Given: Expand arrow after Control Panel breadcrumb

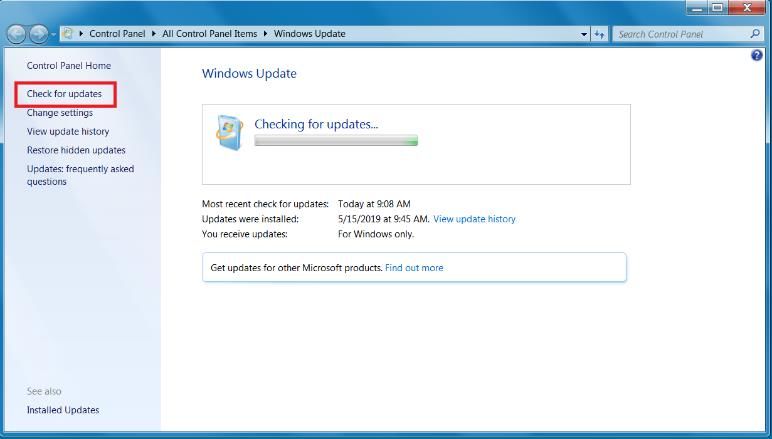Looking at the screenshot, I should click(x=154, y=33).
